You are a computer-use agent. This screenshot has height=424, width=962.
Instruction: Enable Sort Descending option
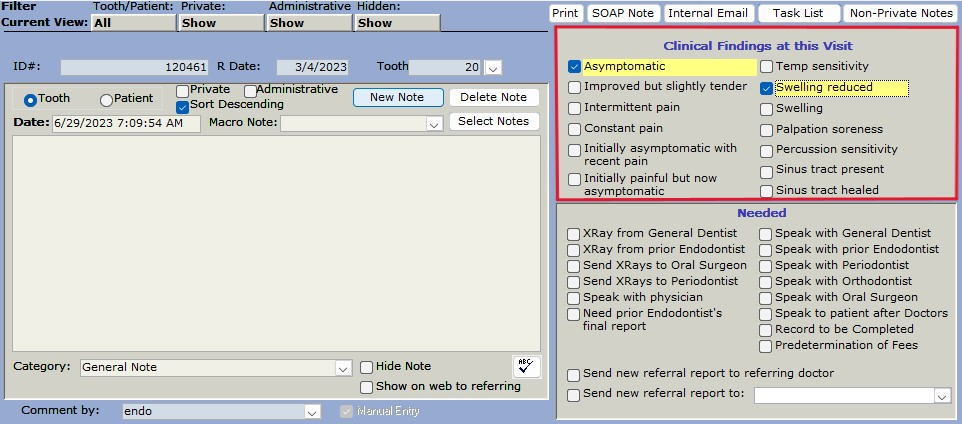[x=183, y=105]
